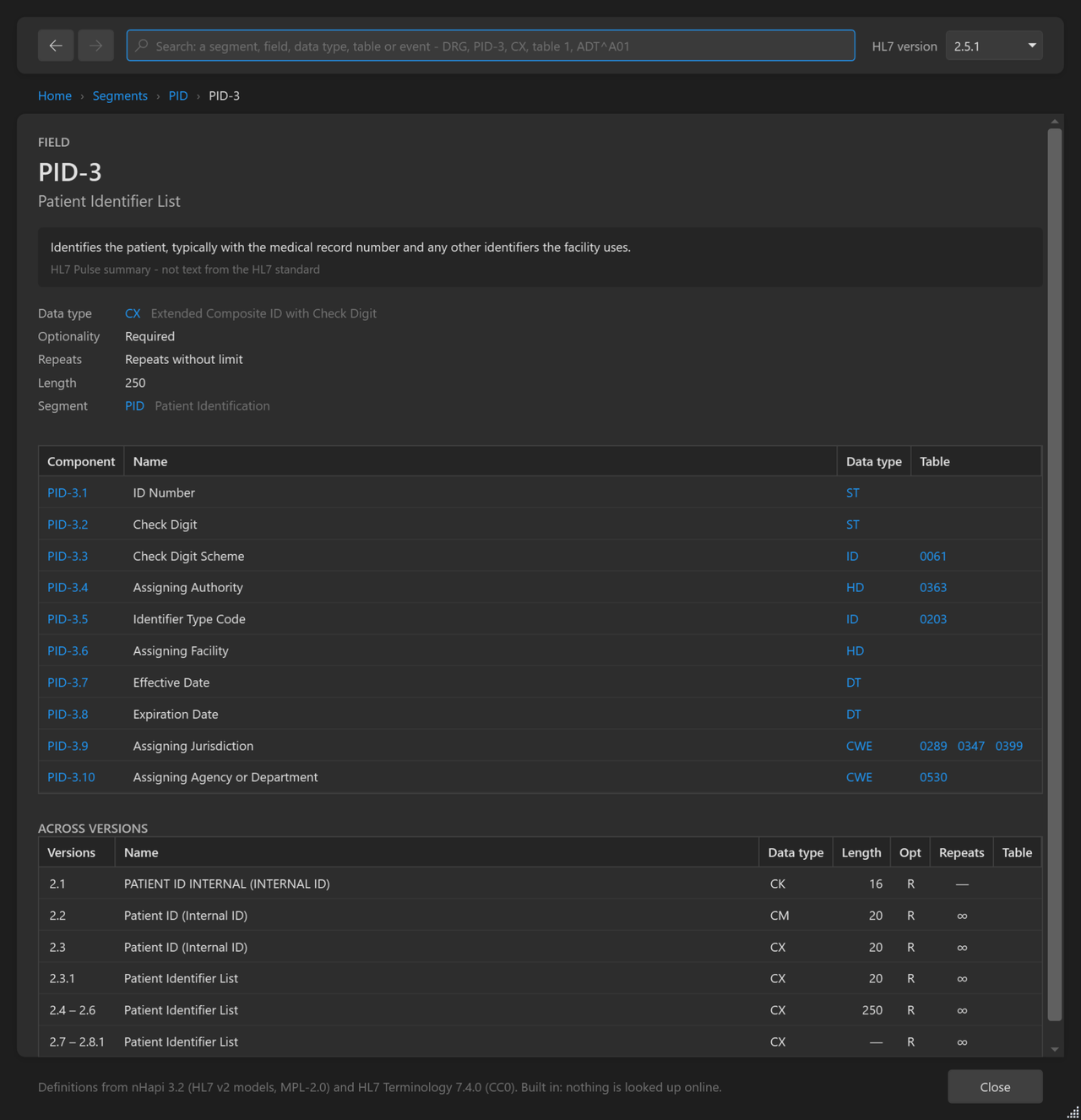Select the version 2.3.1 row
The width and height of the screenshot is (1081, 1120).
pos(540,978)
